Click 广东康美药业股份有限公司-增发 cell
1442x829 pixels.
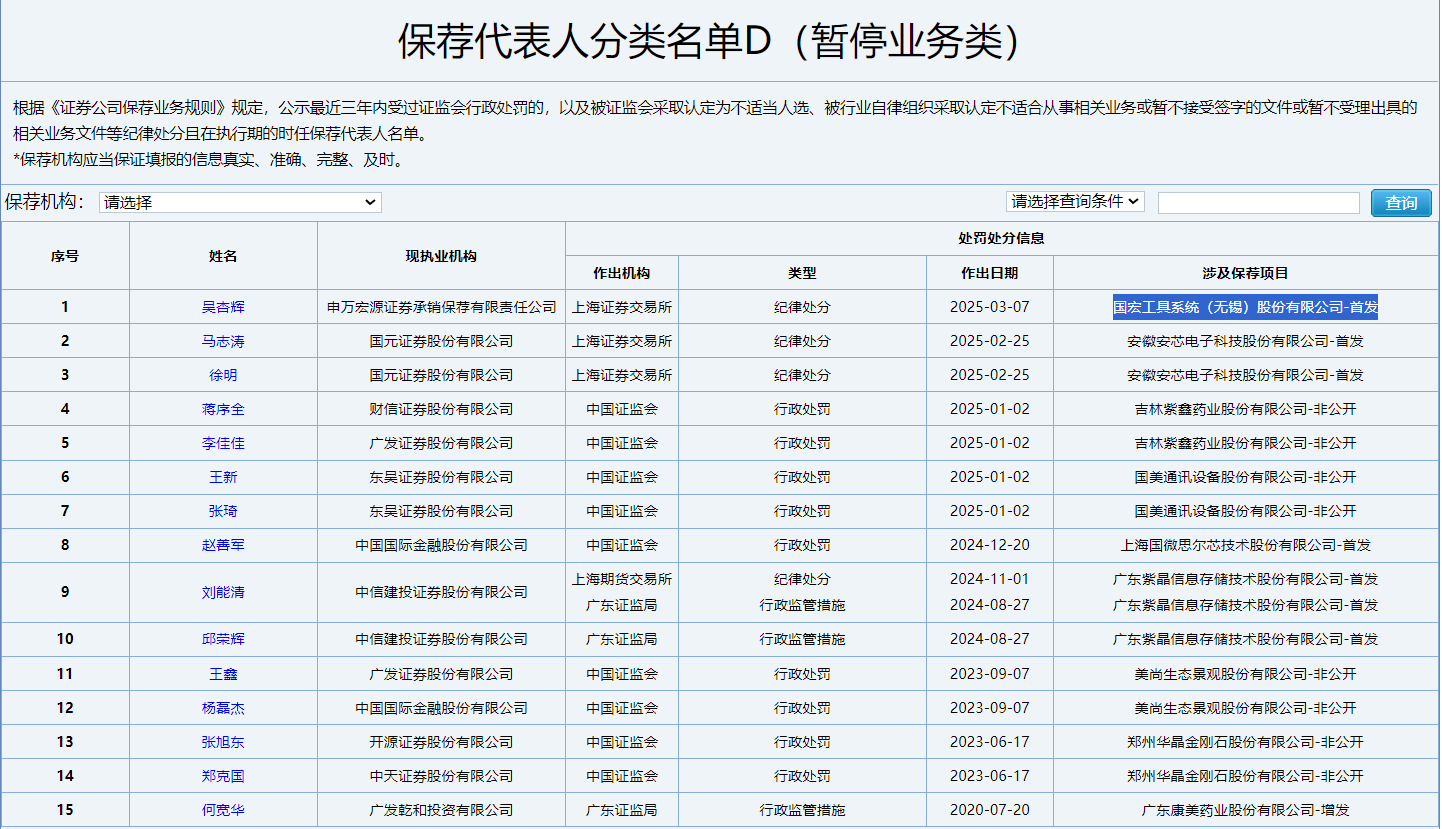[1245, 810]
